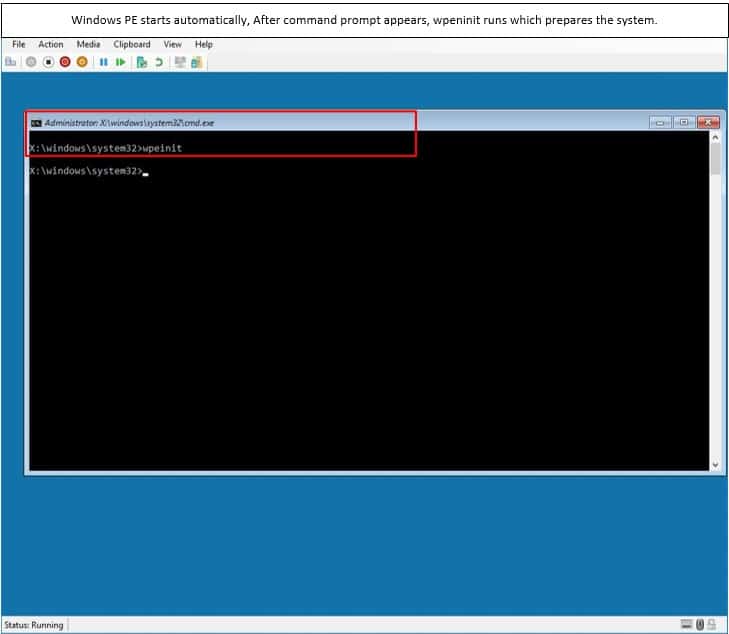Click the last toolbar icon after Enhanced Session
Viewport: 729px width, 634px height.
coord(197,62)
